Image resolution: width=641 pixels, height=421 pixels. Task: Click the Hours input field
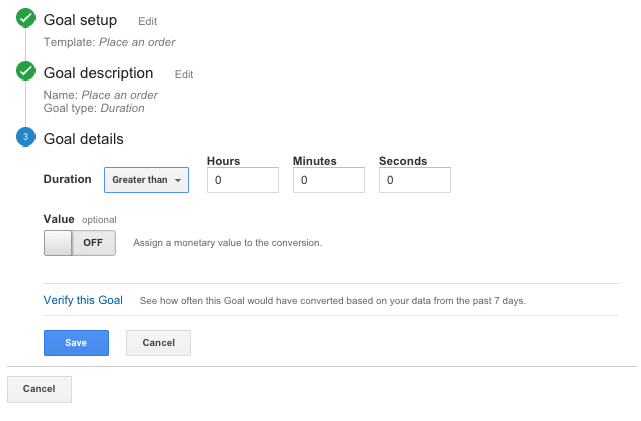click(x=243, y=180)
